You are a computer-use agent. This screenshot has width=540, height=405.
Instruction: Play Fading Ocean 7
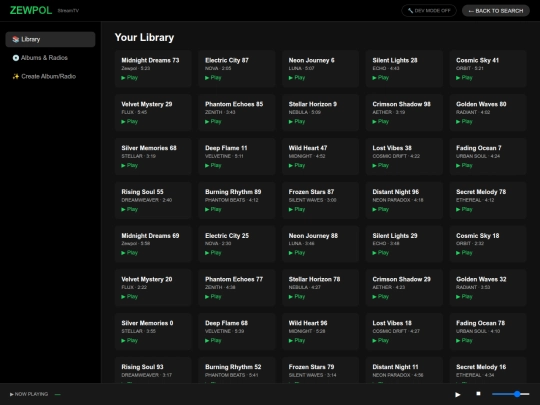464,166
